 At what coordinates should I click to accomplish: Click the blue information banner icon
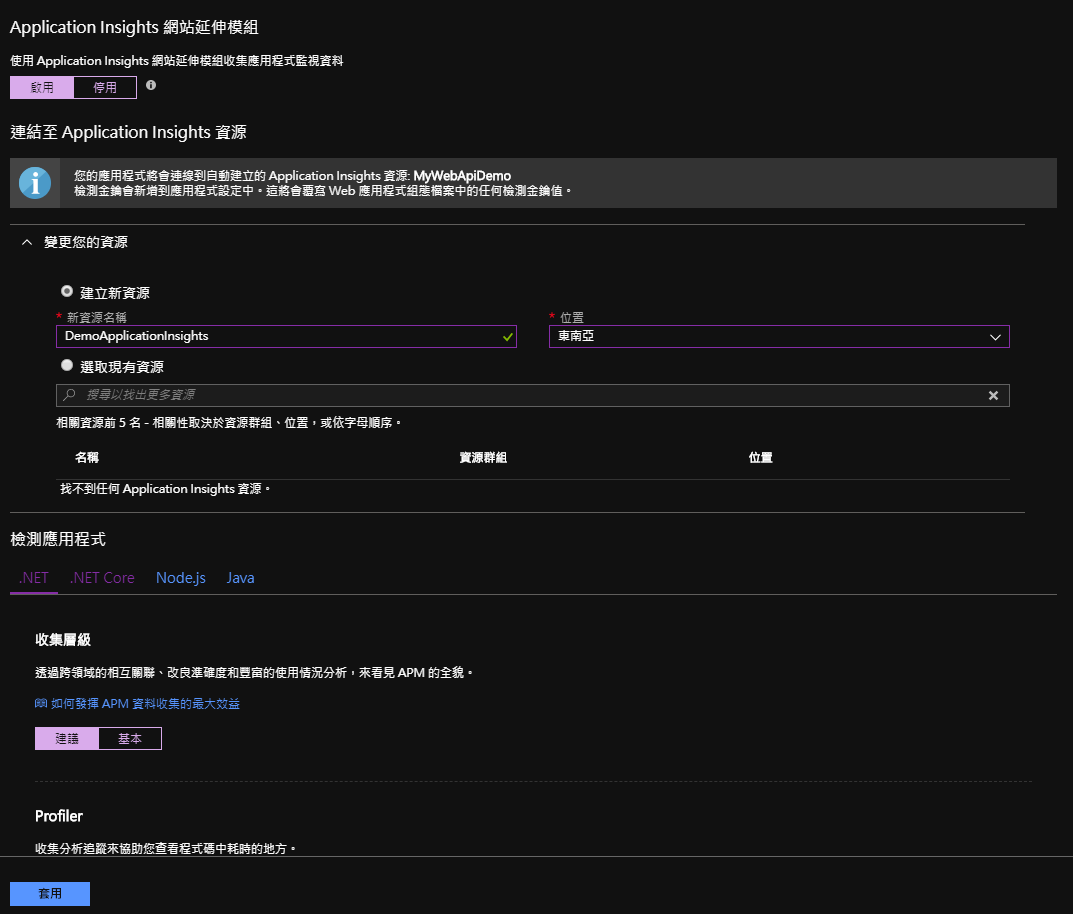pyautogui.click(x=35, y=183)
